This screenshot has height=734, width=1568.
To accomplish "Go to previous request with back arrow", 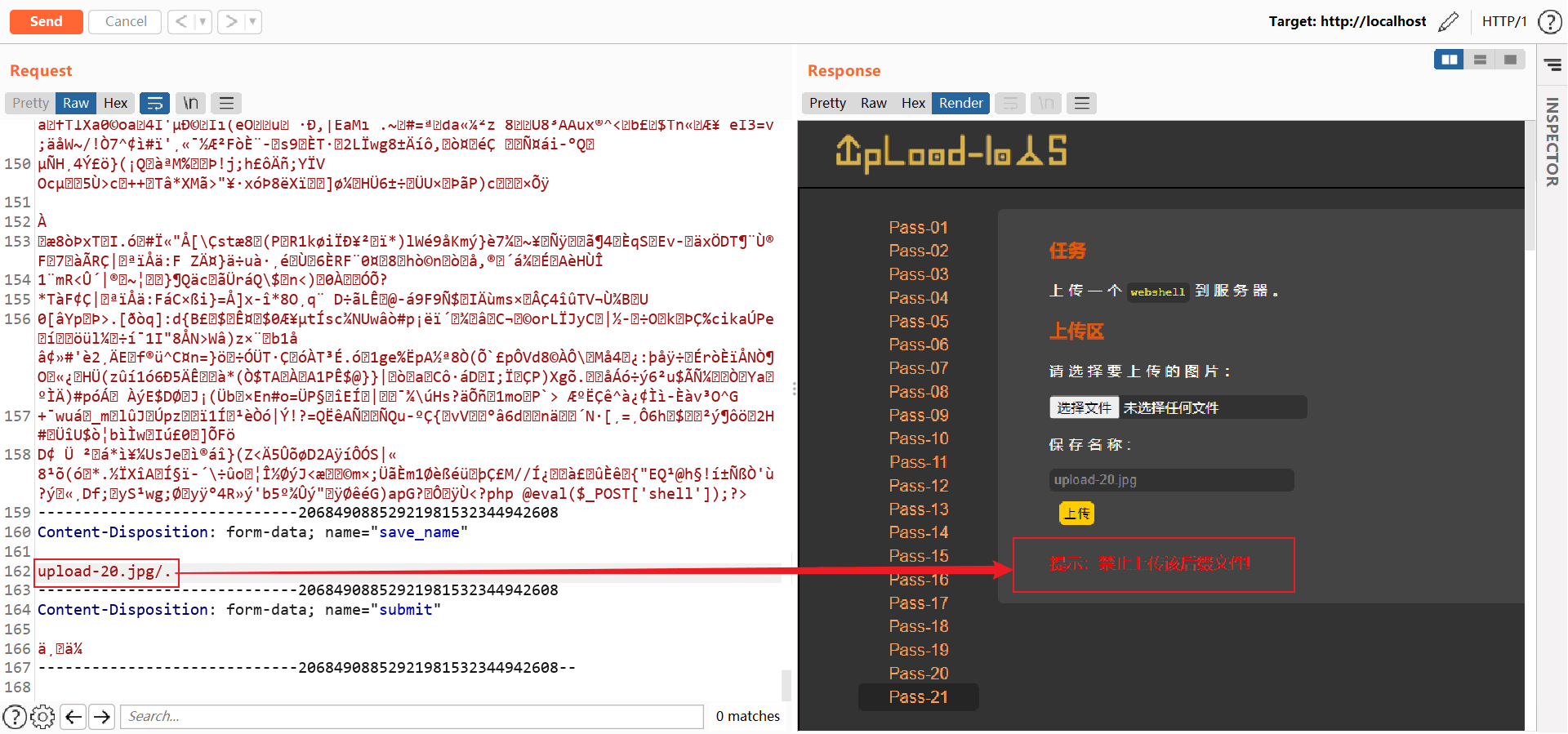I will pos(181,21).
